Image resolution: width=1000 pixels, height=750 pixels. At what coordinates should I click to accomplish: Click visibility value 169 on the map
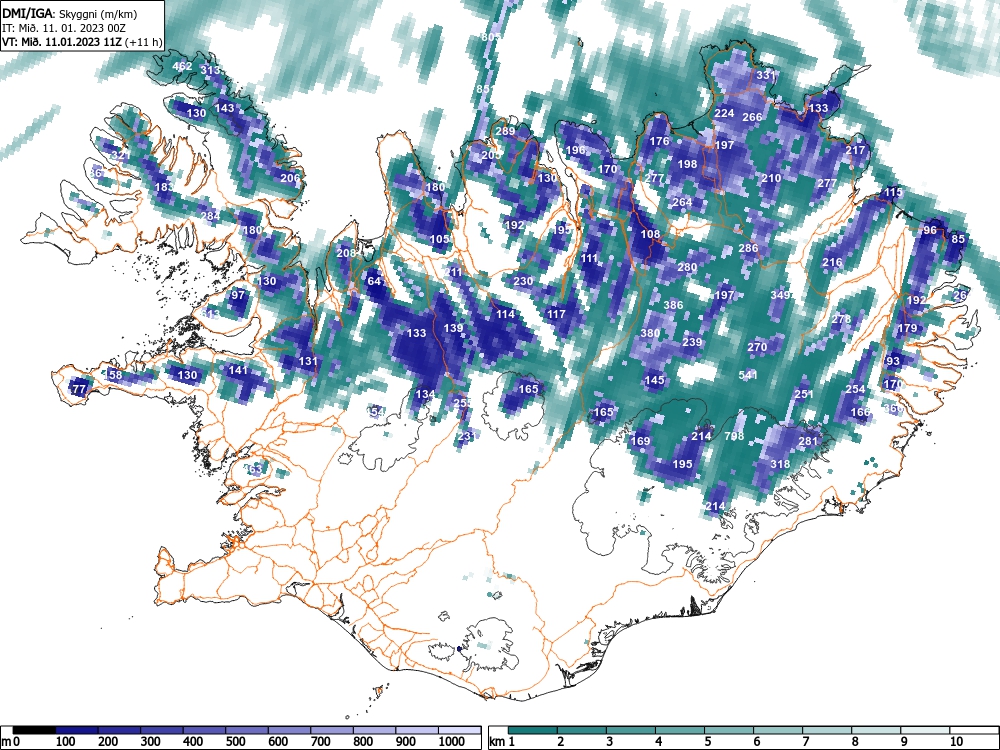coord(640,441)
